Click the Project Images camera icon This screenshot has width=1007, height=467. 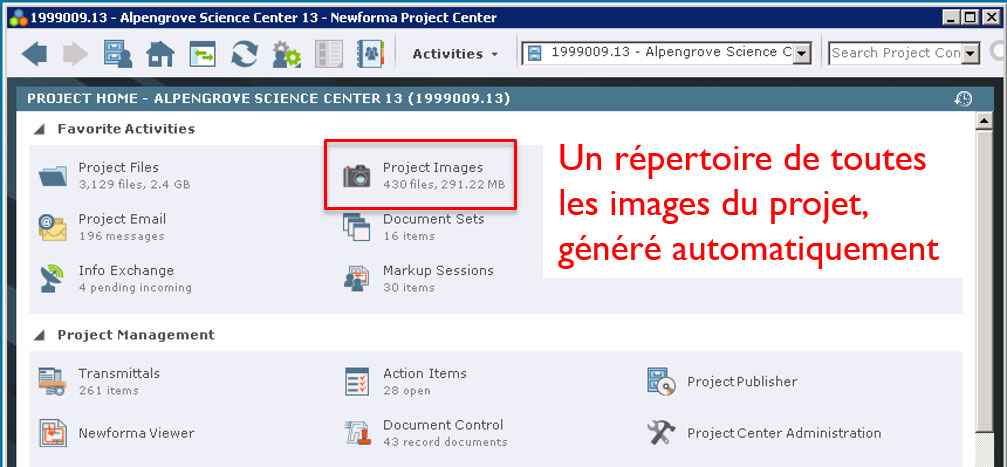point(356,175)
